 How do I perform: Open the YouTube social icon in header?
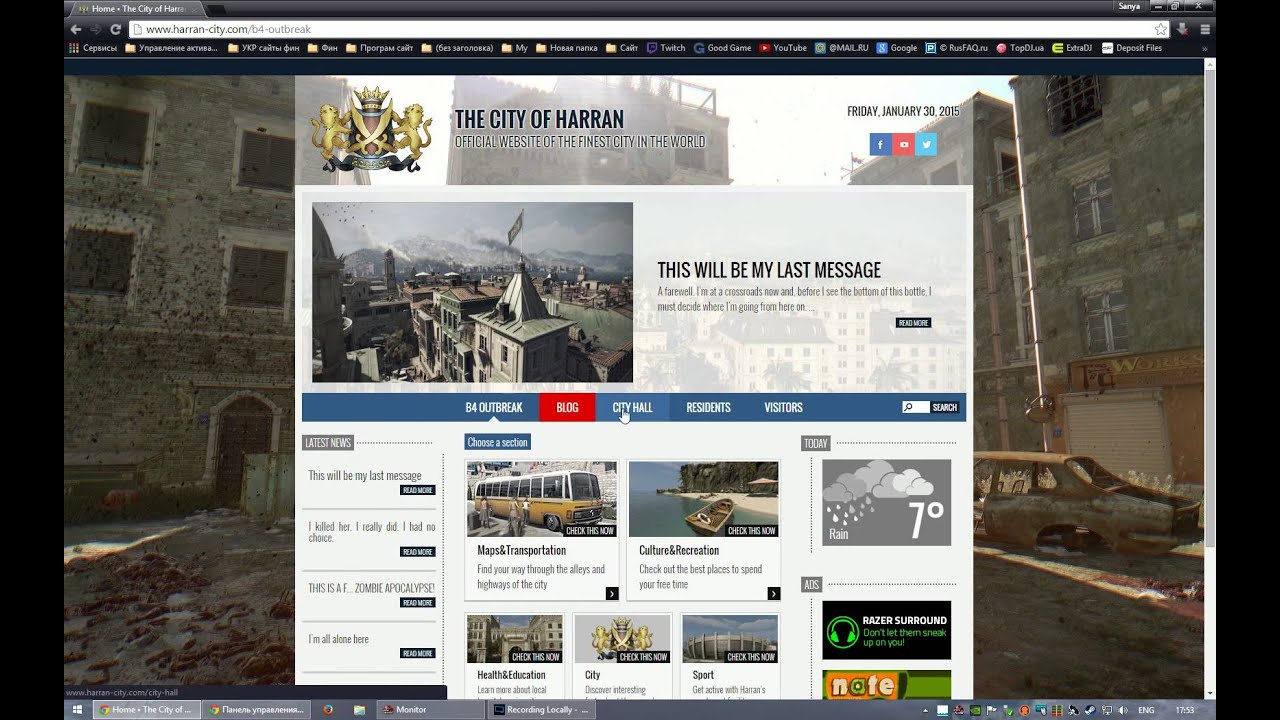[904, 145]
